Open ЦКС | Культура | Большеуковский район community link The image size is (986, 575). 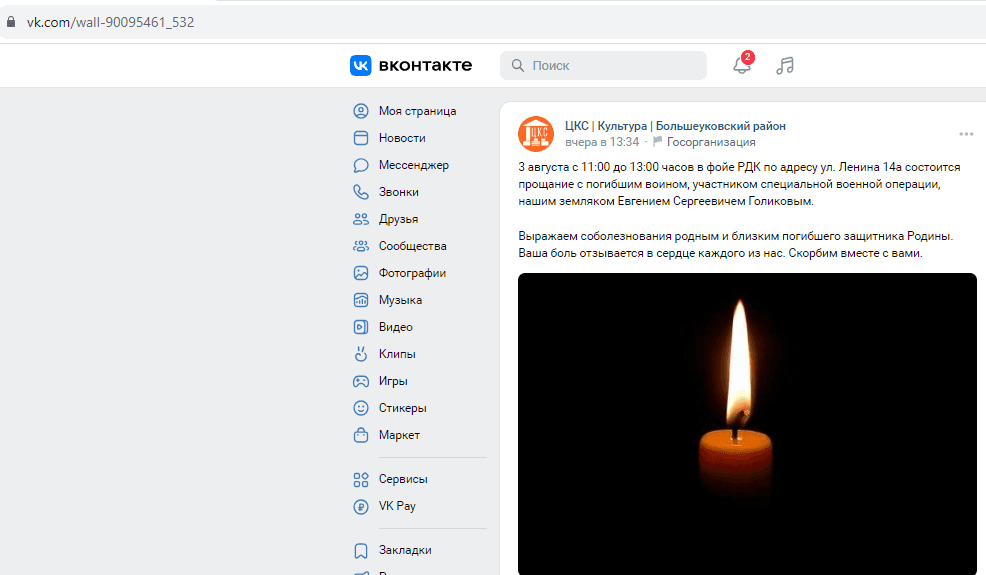[675, 126]
